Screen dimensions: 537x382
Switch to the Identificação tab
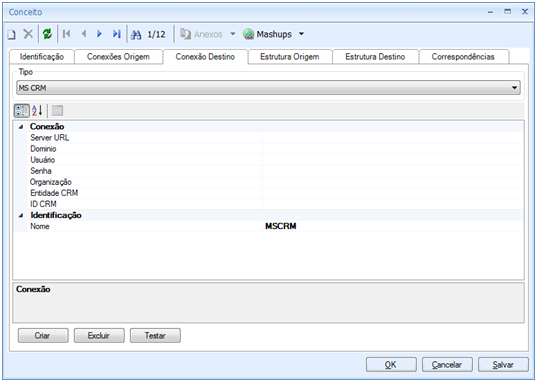42,57
